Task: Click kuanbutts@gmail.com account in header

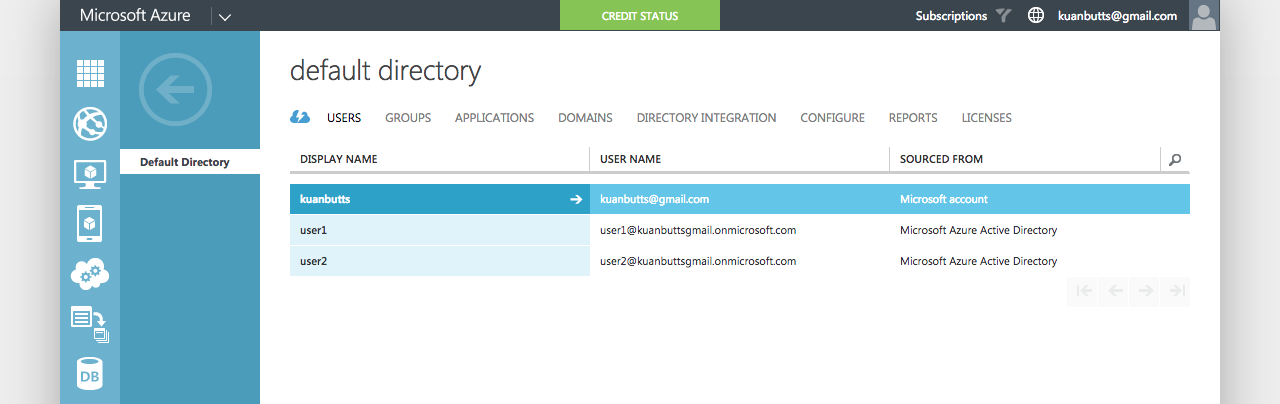Action: 1117,16
